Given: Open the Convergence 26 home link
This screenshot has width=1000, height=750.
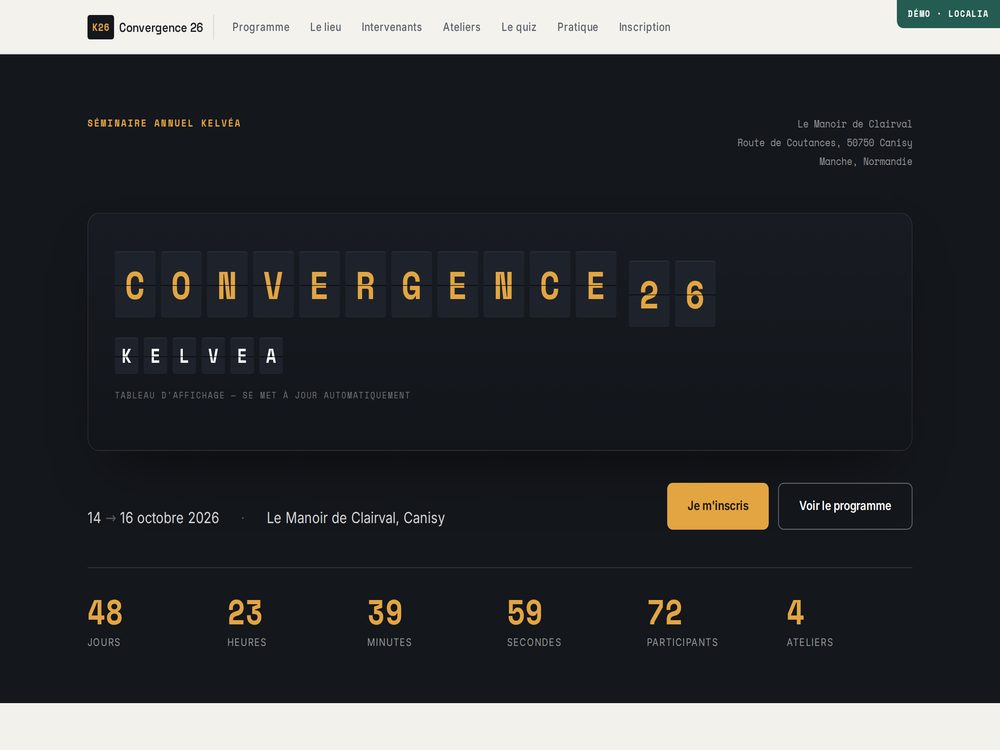Looking at the screenshot, I should tap(145, 27).
